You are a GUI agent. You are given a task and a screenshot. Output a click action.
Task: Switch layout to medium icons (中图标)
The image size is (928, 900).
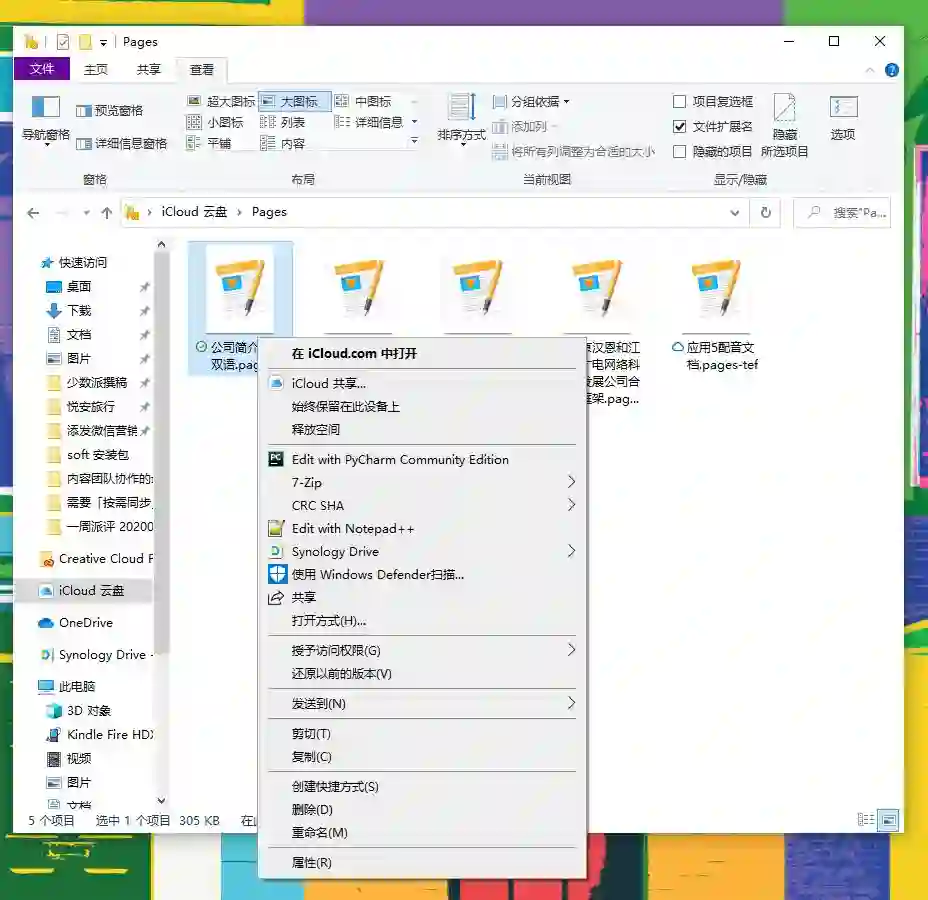pyautogui.click(x=363, y=101)
